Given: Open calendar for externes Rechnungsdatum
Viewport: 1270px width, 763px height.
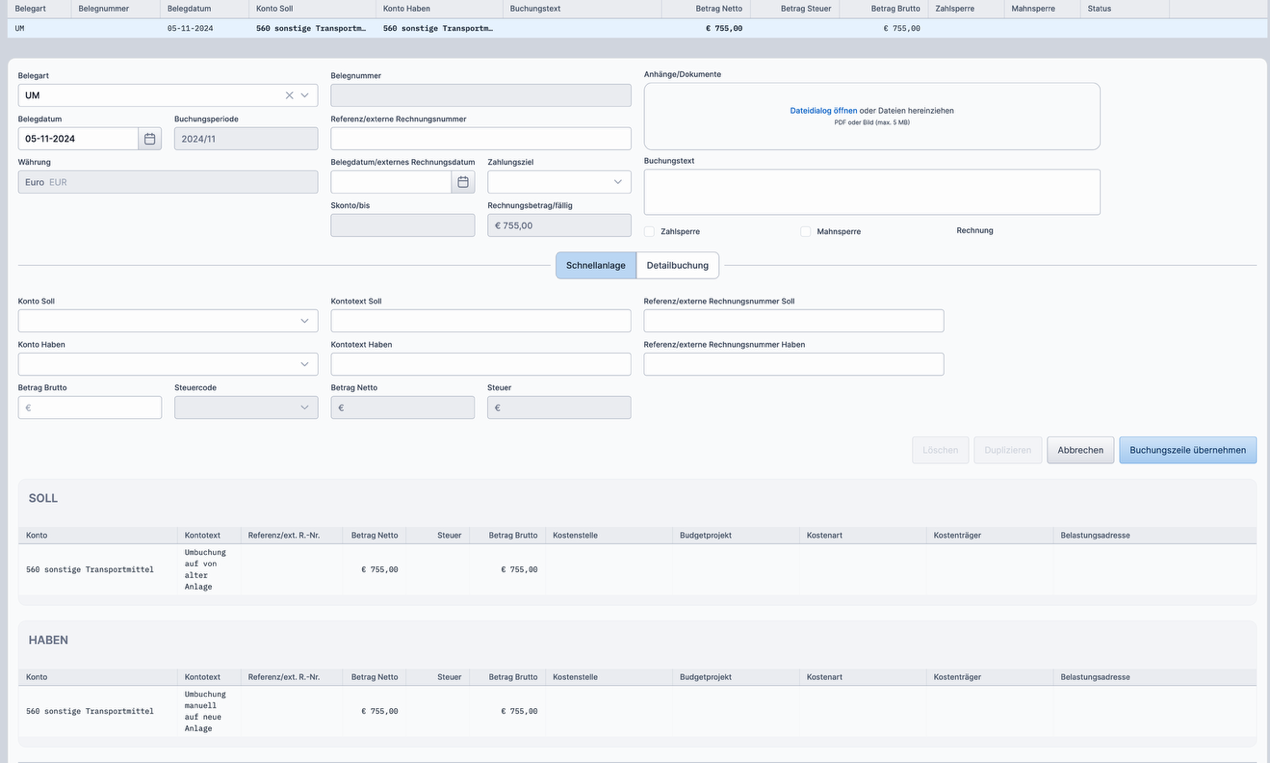Looking at the screenshot, I should pos(463,182).
